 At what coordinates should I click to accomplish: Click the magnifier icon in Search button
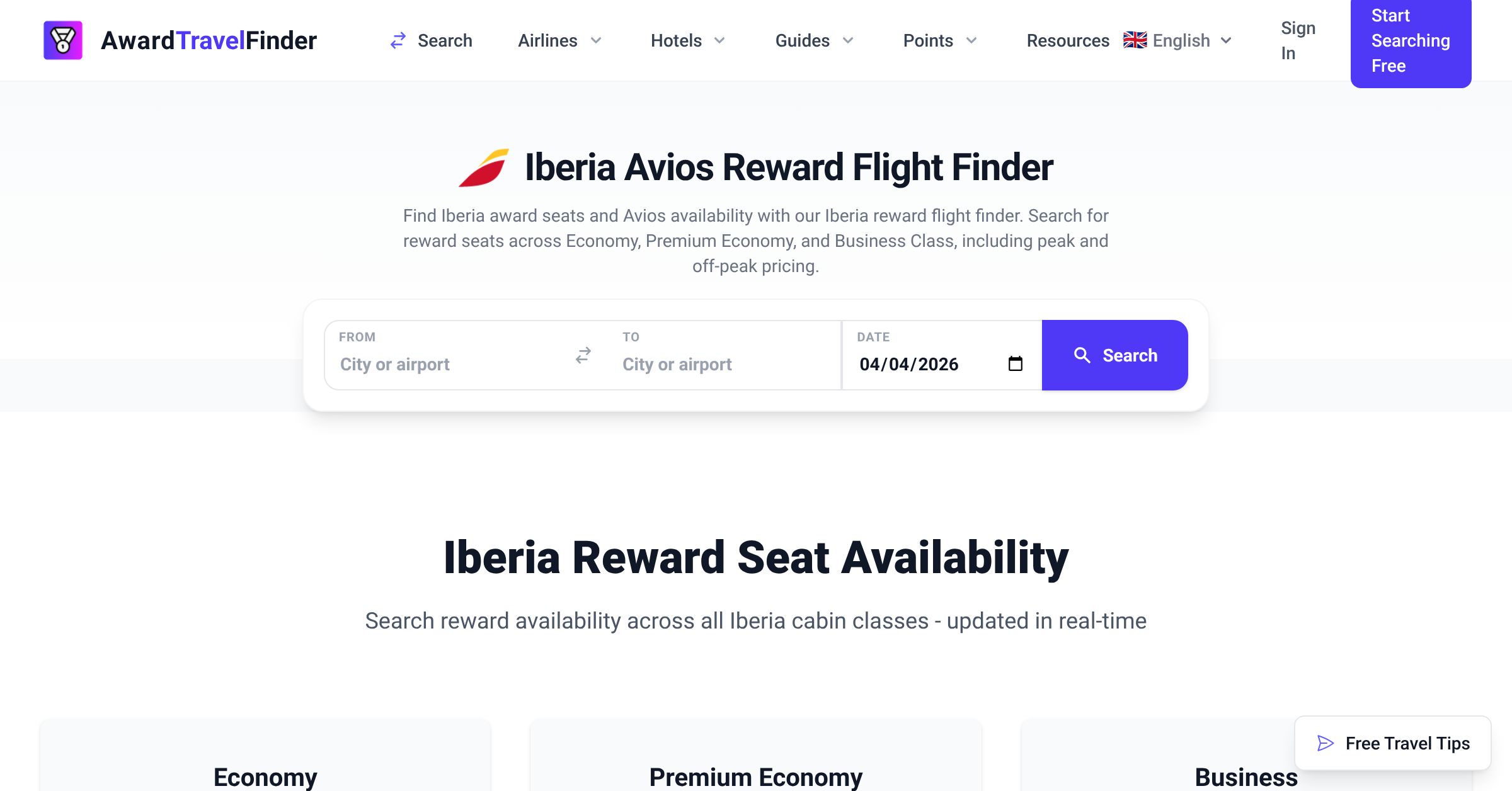tap(1082, 355)
